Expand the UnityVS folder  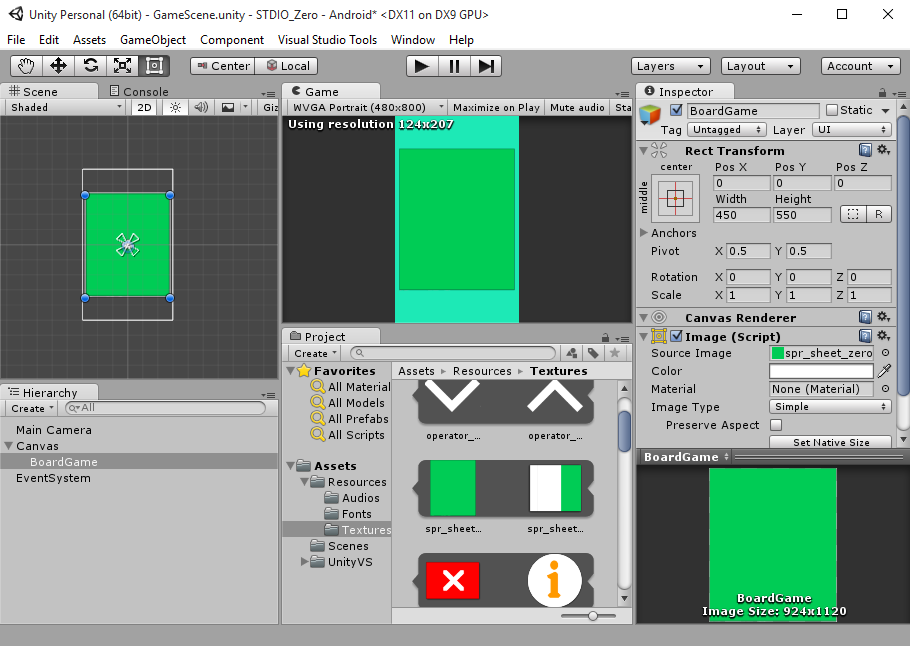tap(304, 561)
